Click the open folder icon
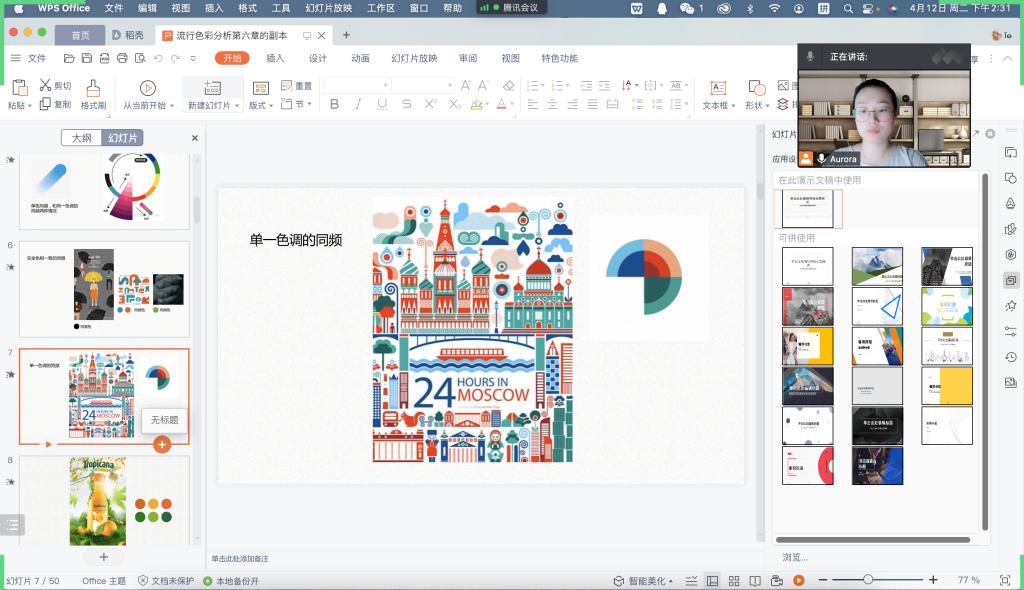 click(x=69, y=58)
